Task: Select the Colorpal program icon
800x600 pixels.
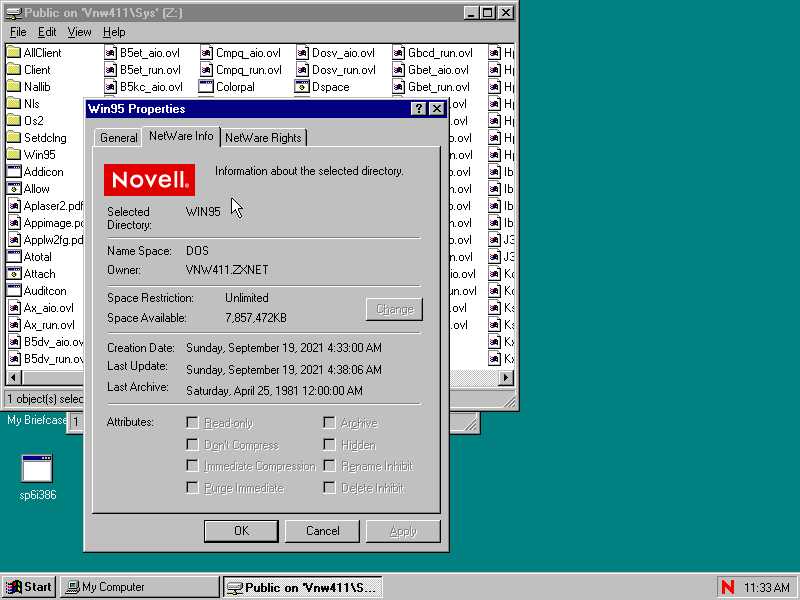Action: [x=206, y=87]
